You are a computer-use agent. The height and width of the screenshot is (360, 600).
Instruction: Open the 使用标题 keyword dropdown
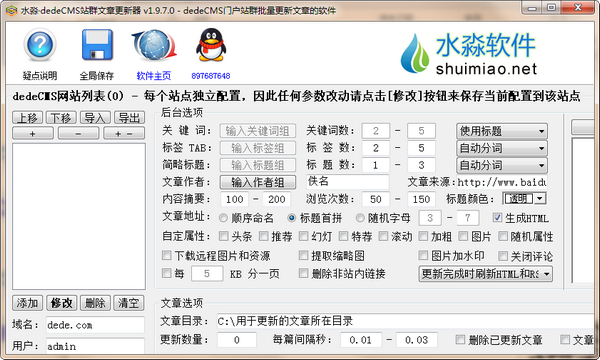pos(502,131)
